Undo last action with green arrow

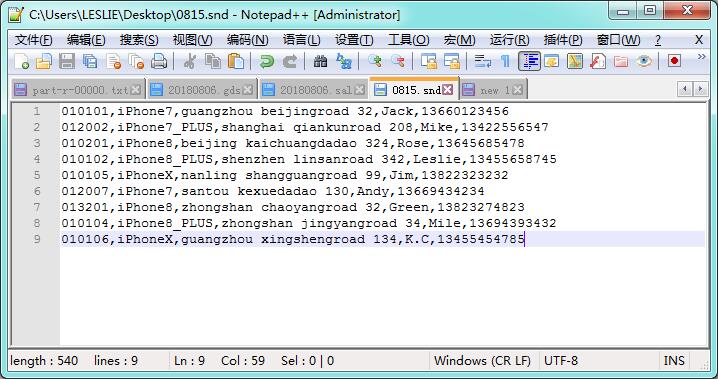[266, 61]
